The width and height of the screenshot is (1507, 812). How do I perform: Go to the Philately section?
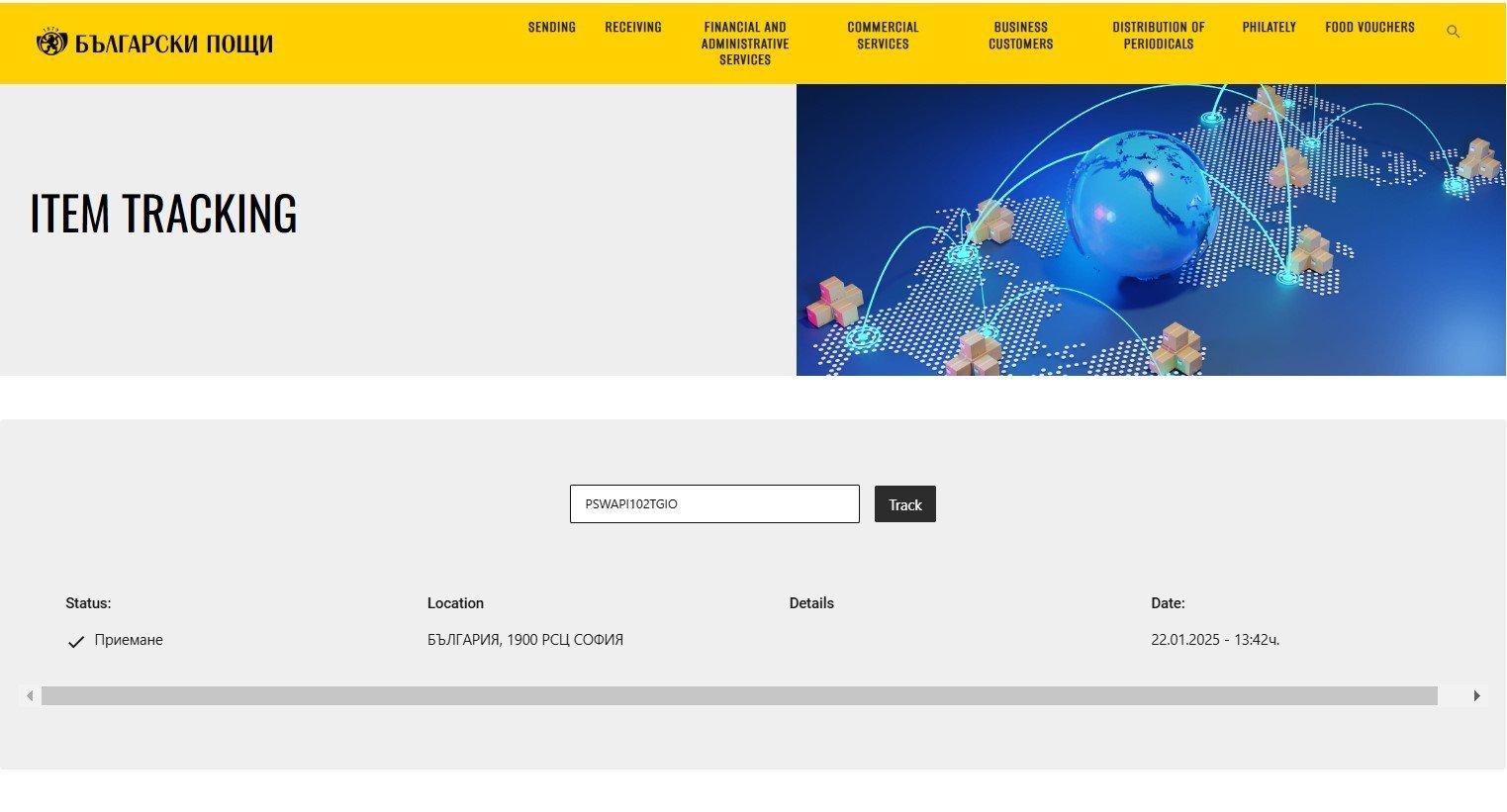click(x=1269, y=28)
